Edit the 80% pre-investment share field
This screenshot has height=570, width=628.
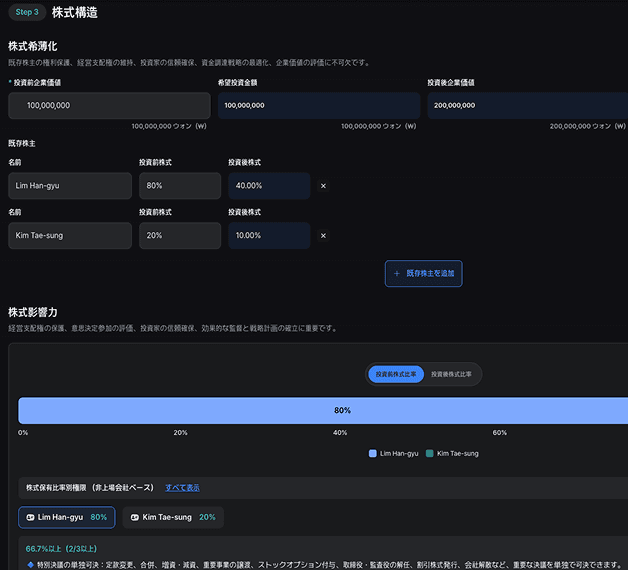pos(180,186)
